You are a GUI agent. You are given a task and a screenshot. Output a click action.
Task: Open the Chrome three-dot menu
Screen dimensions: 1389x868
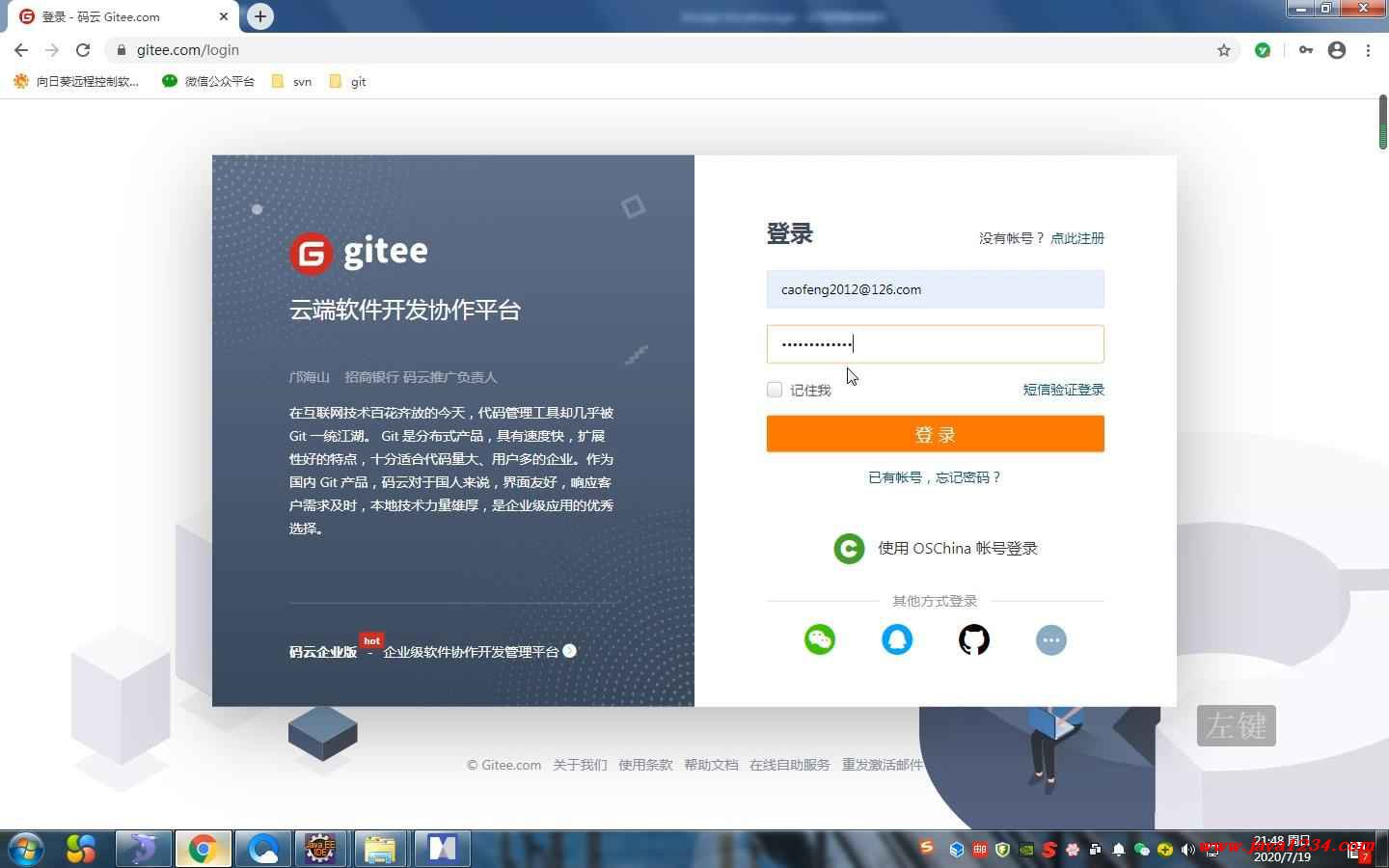tap(1368, 50)
